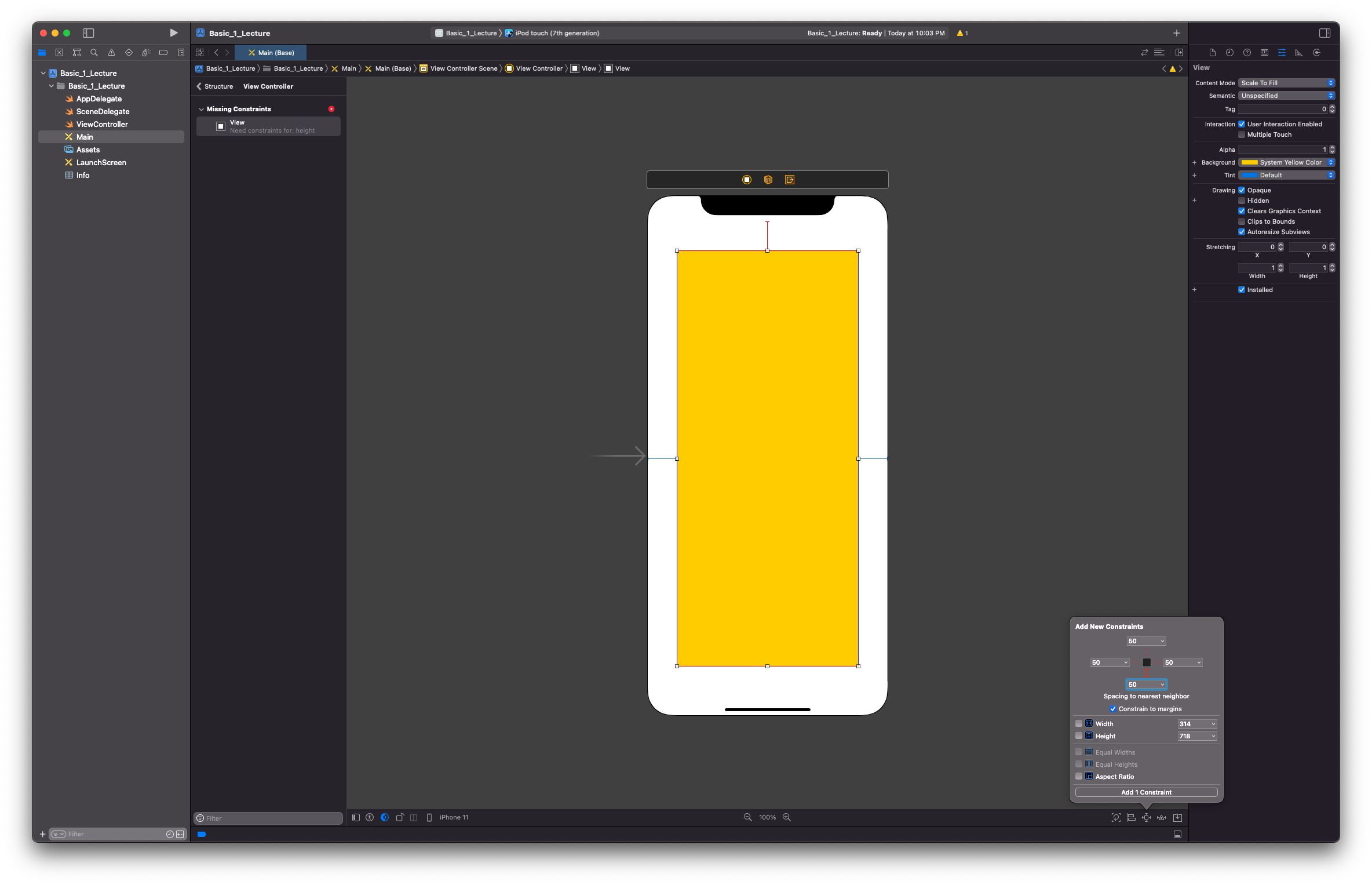Image resolution: width=1372 pixels, height=885 pixels.
Task: Open the Find navigator search icon
Action: [94, 53]
